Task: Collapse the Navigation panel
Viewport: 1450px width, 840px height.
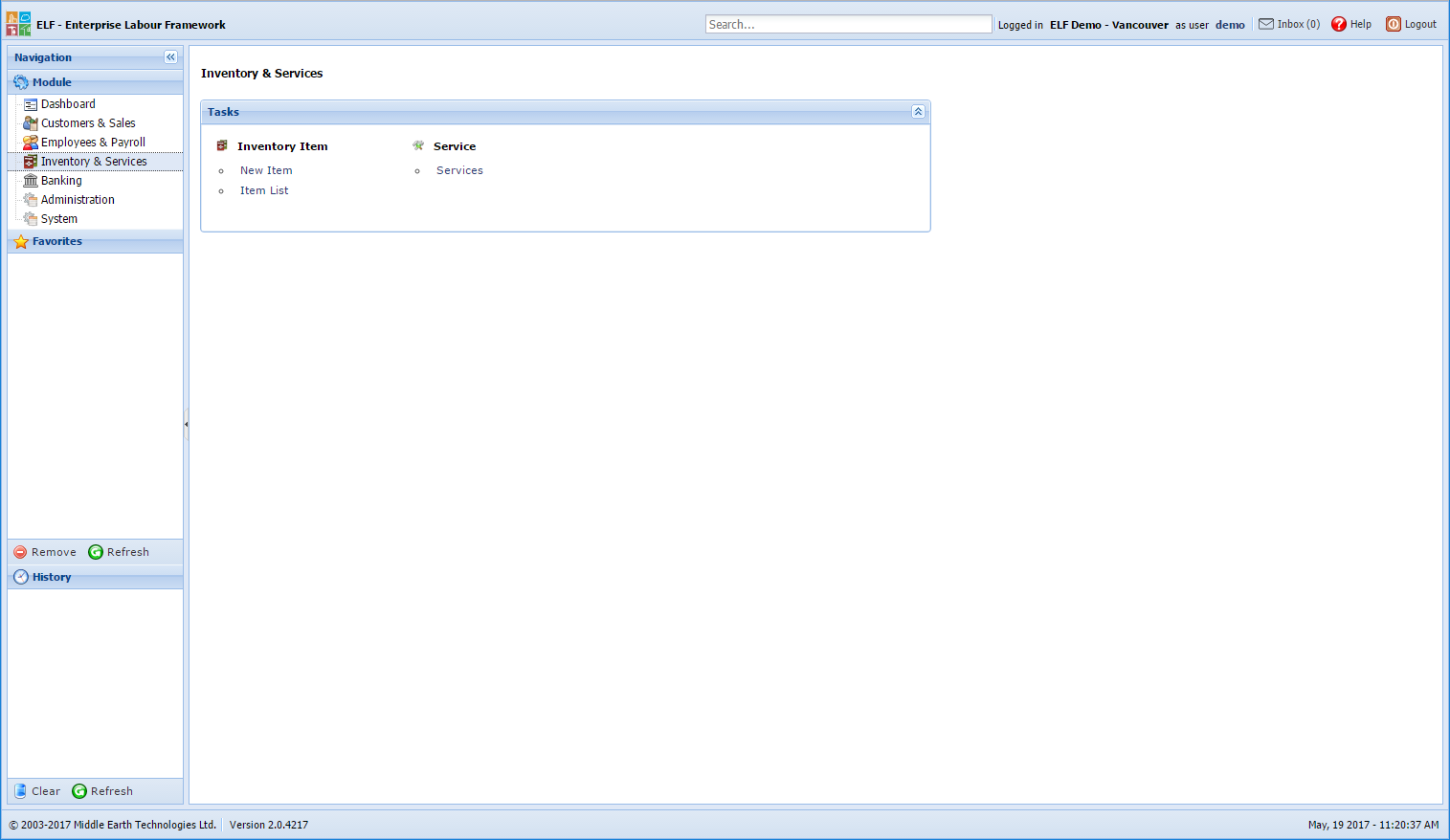Action: 170,56
